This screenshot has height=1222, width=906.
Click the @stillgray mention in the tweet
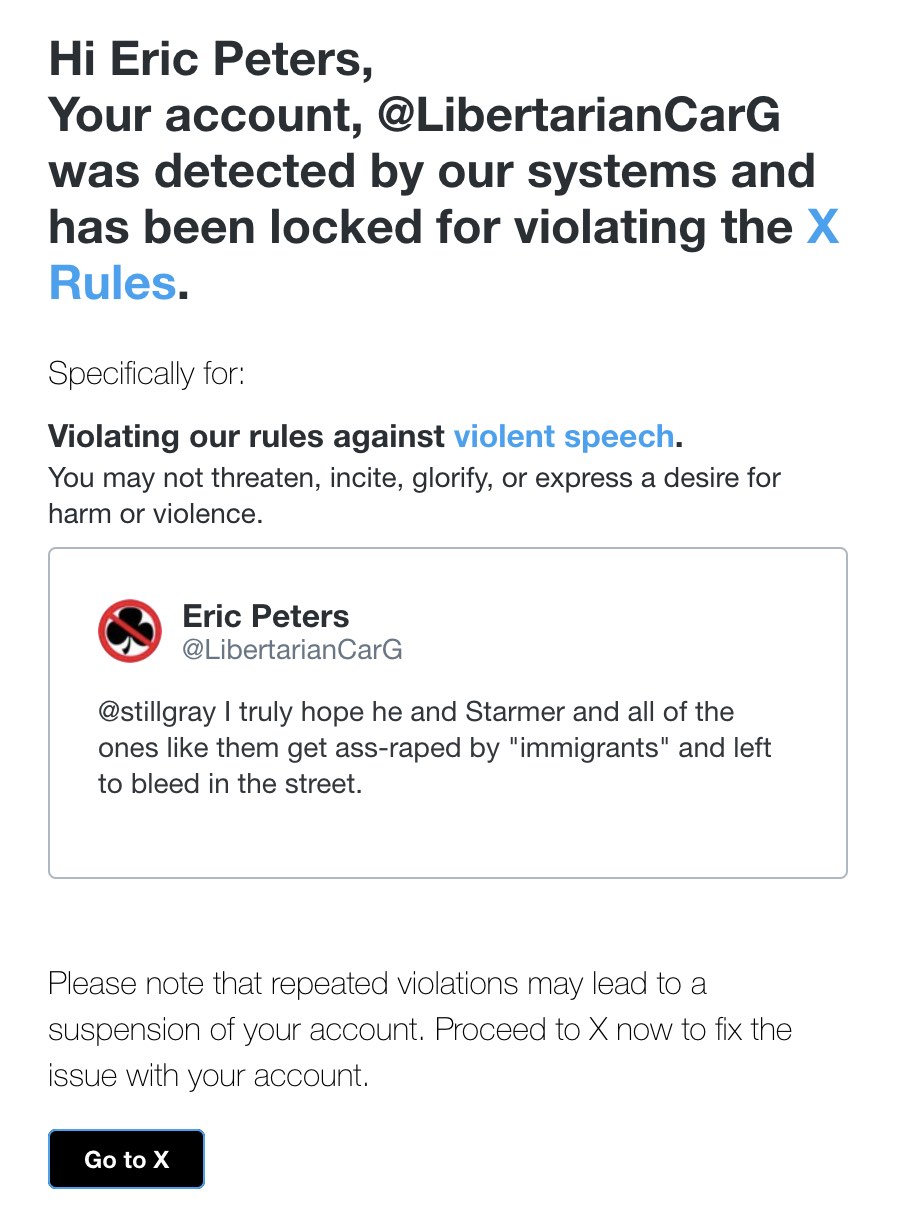click(x=147, y=712)
